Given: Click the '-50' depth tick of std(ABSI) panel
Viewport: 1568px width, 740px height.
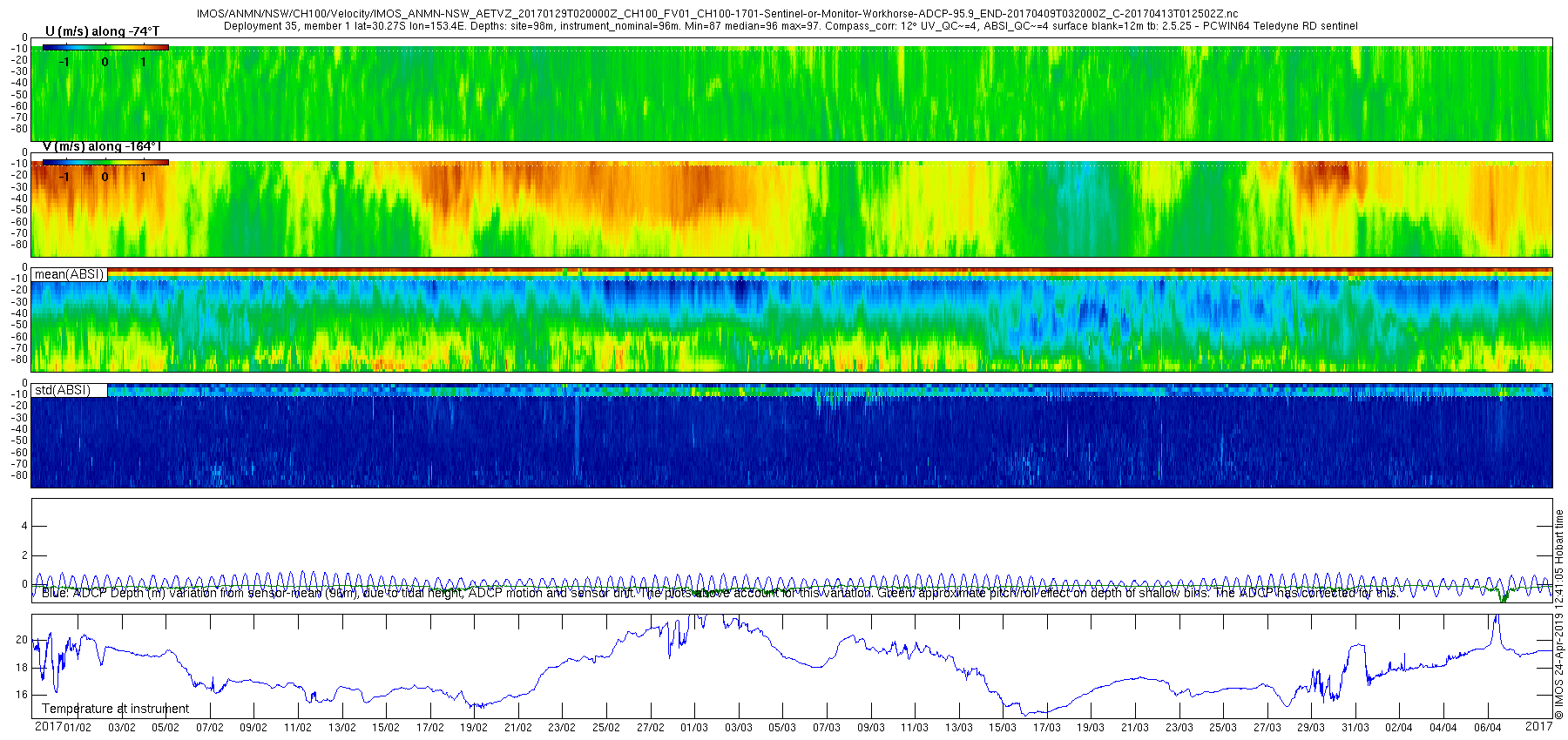Looking at the screenshot, I should coord(19,441).
